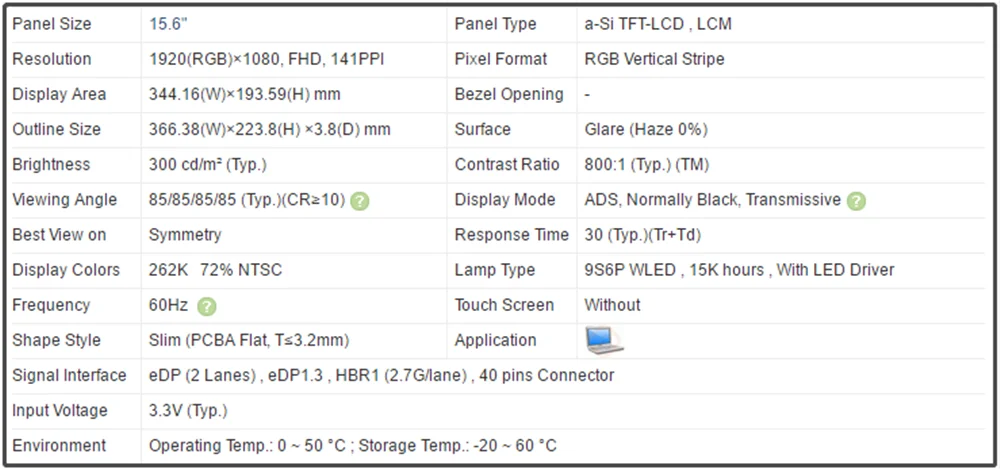Click the Best View on Symmetry value

[185, 235]
